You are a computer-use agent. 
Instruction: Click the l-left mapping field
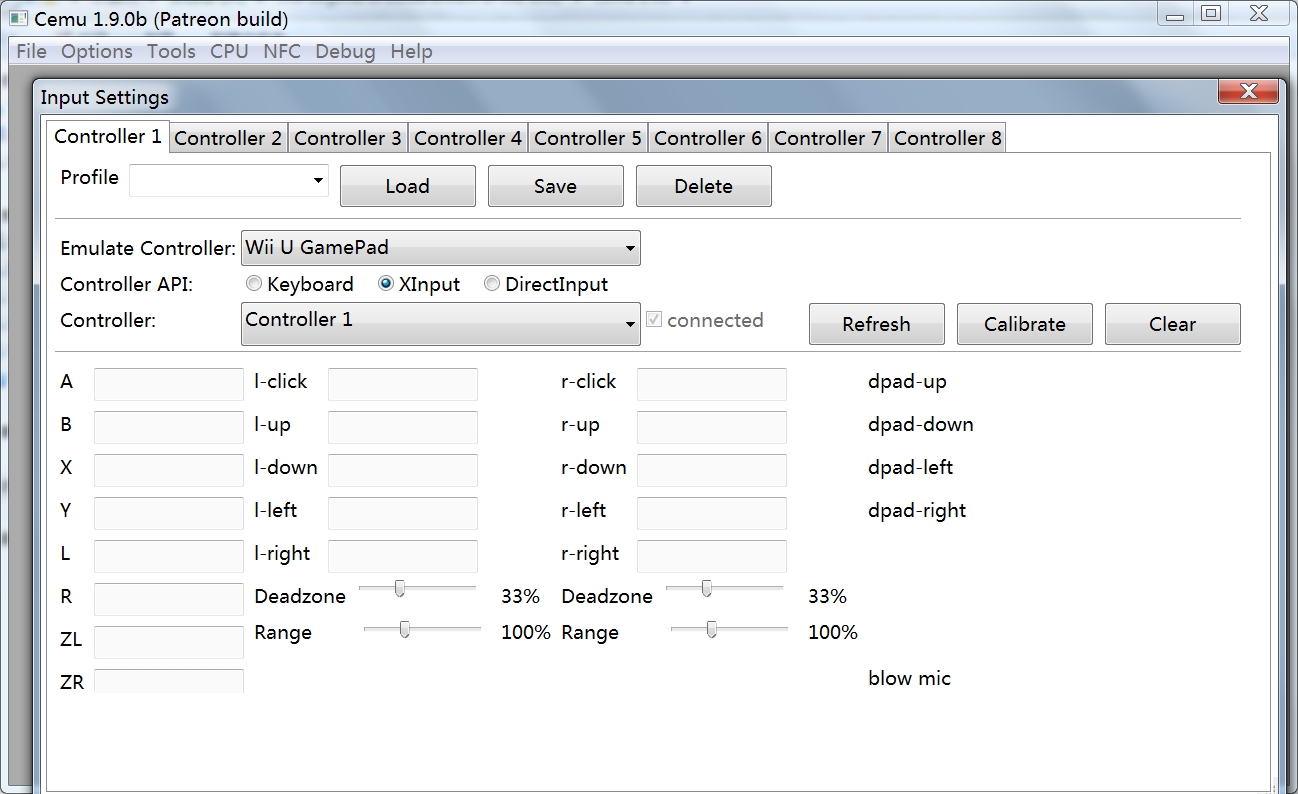tap(403, 513)
